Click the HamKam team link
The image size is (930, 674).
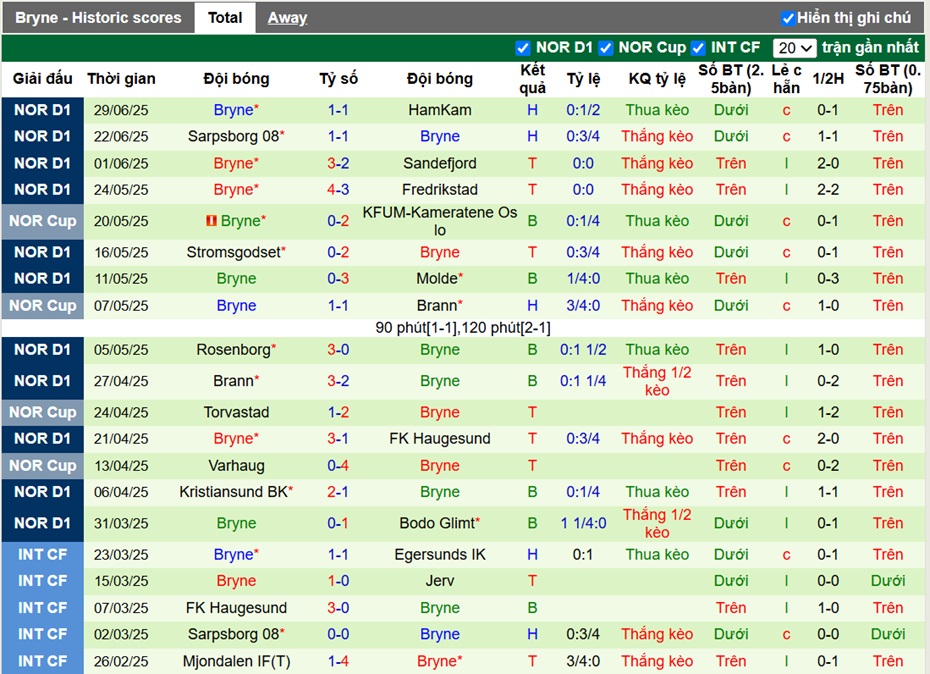pyautogui.click(x=439, y=110)
